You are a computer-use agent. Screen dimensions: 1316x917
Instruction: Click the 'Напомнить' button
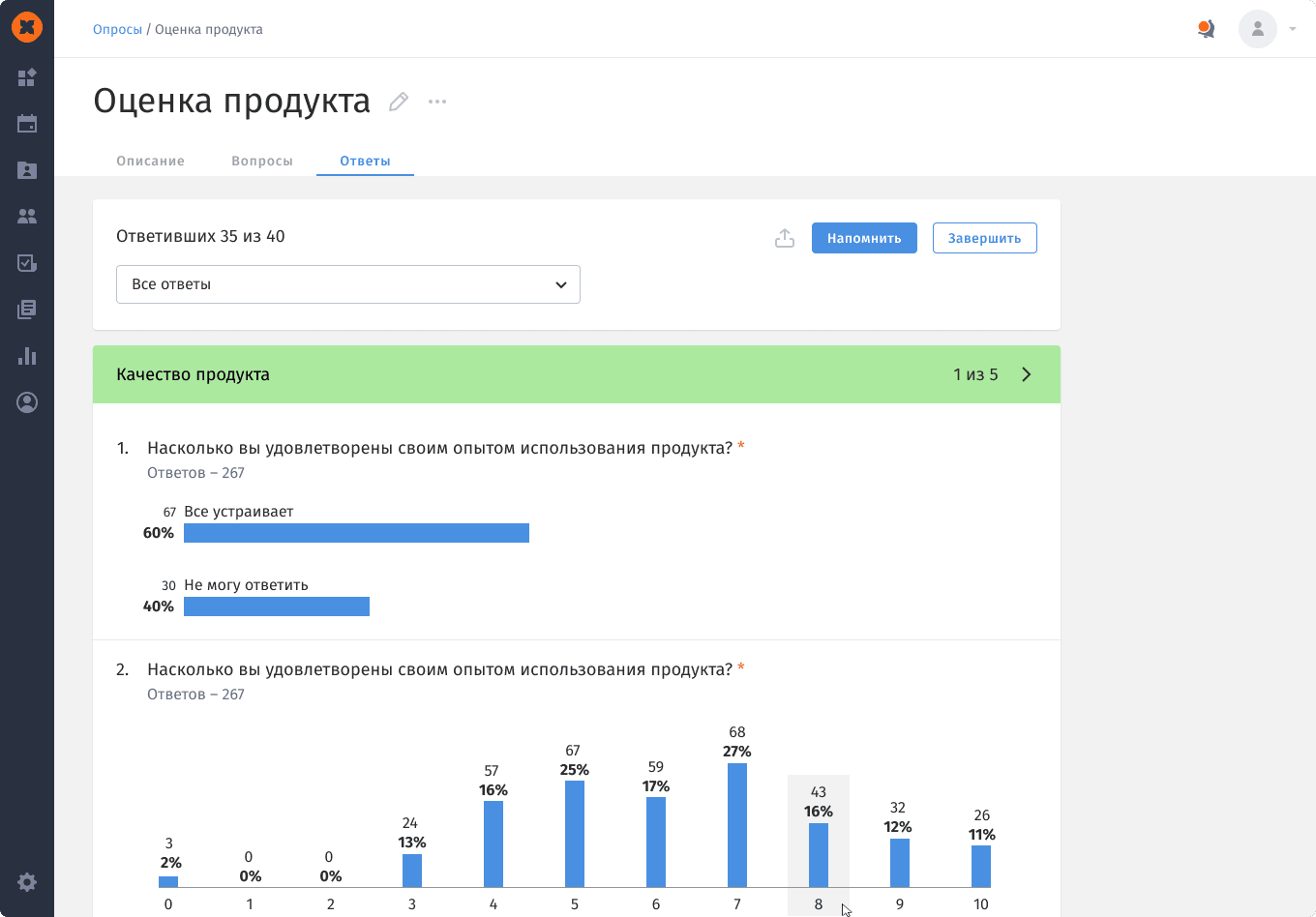[864, 237]
